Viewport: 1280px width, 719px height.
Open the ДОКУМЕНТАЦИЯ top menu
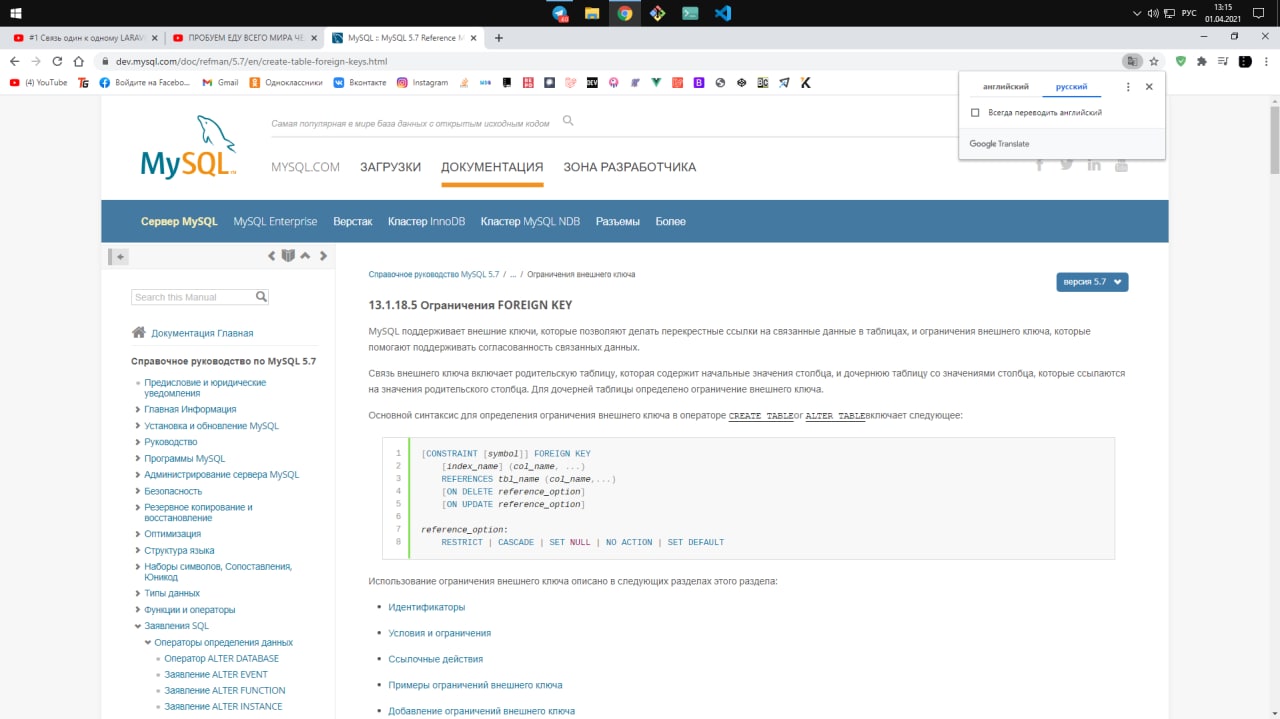492,167
